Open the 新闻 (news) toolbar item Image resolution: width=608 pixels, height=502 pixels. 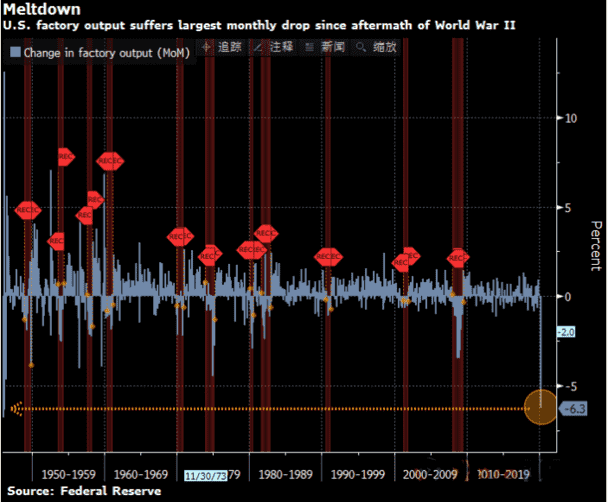pyautogui.click(x=329, y=47)
